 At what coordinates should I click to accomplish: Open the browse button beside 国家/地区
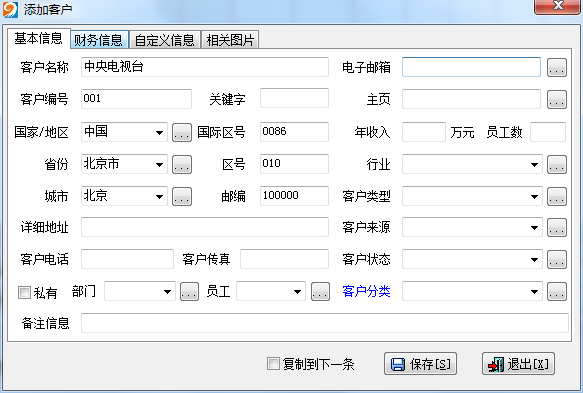coord(182,132)
